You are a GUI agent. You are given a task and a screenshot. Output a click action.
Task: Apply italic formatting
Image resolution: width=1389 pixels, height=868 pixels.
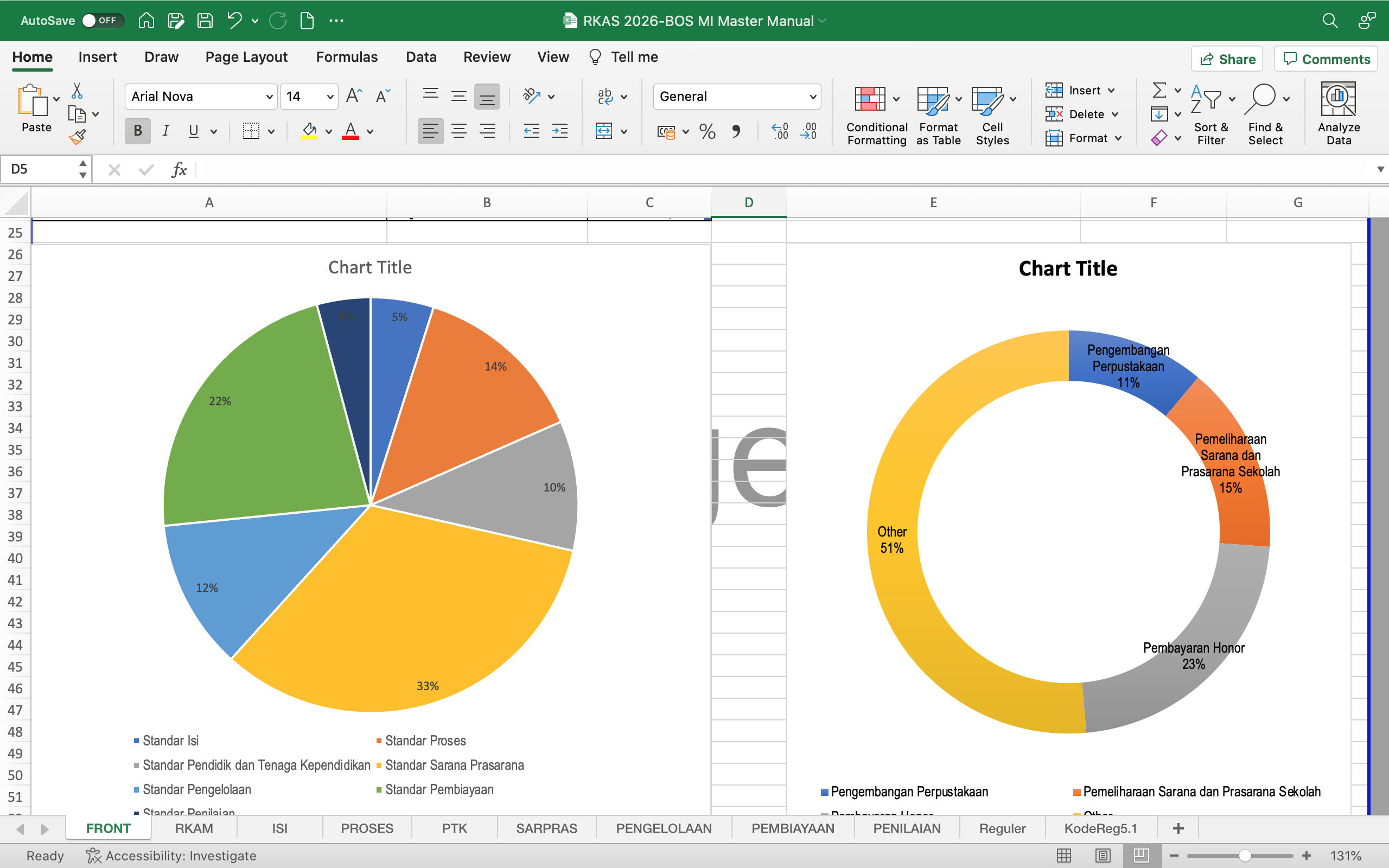pos(165,131)
